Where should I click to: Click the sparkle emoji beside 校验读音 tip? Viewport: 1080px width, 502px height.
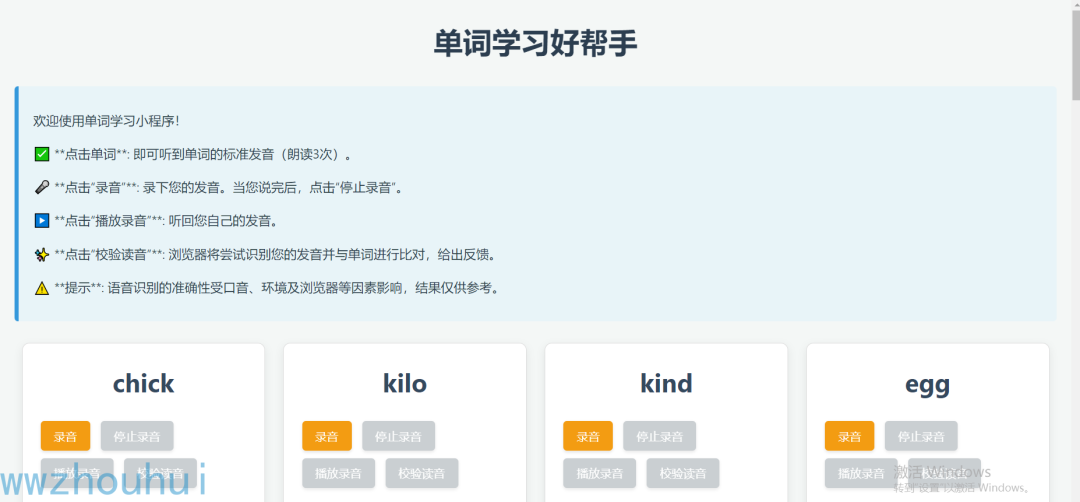pos(42,255)
